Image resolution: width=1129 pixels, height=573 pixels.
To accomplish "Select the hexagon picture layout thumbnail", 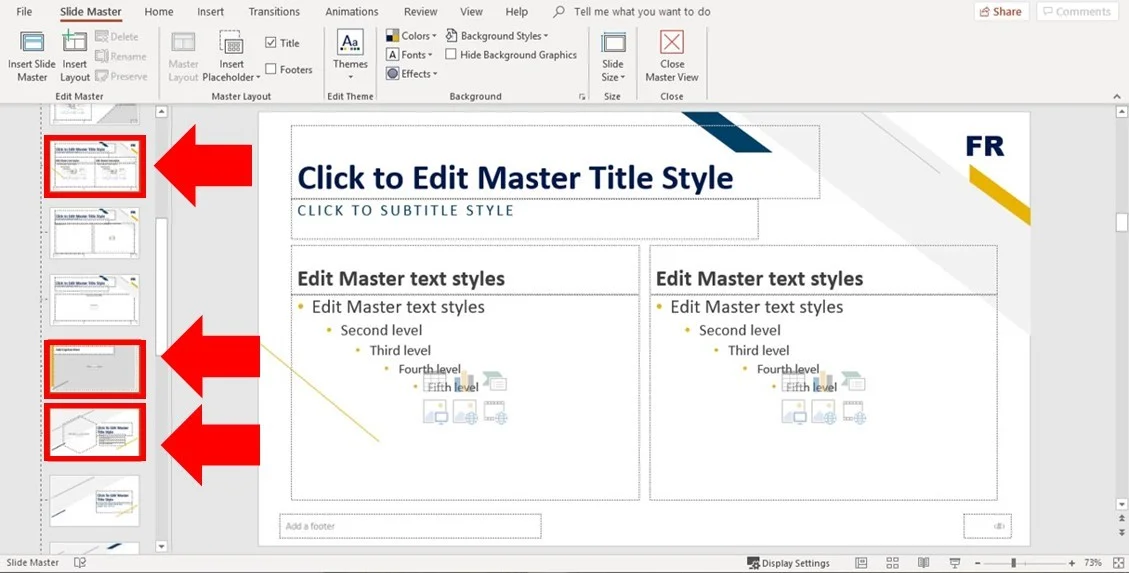I will coord(95,432).
